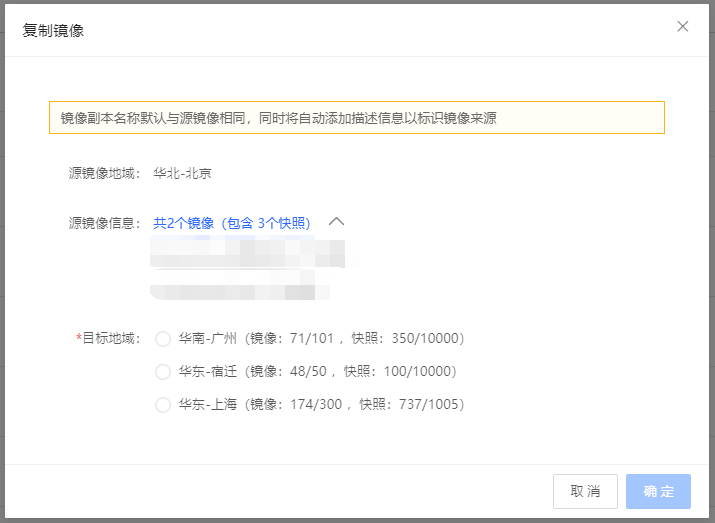The height and width of the screenshot is (523, 715).
Task: Confirm with the 确定 button
Action: tap(658, 491)
